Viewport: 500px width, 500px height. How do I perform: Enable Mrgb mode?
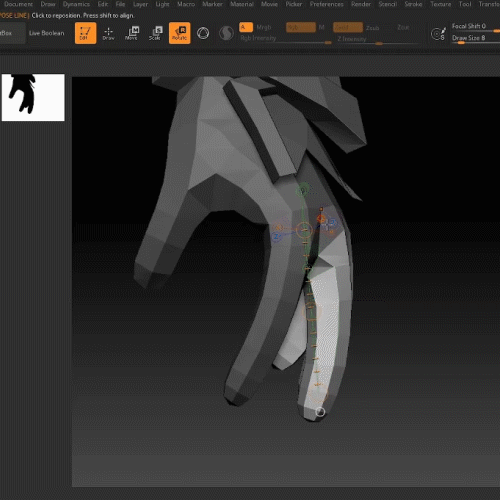[264, 27]
